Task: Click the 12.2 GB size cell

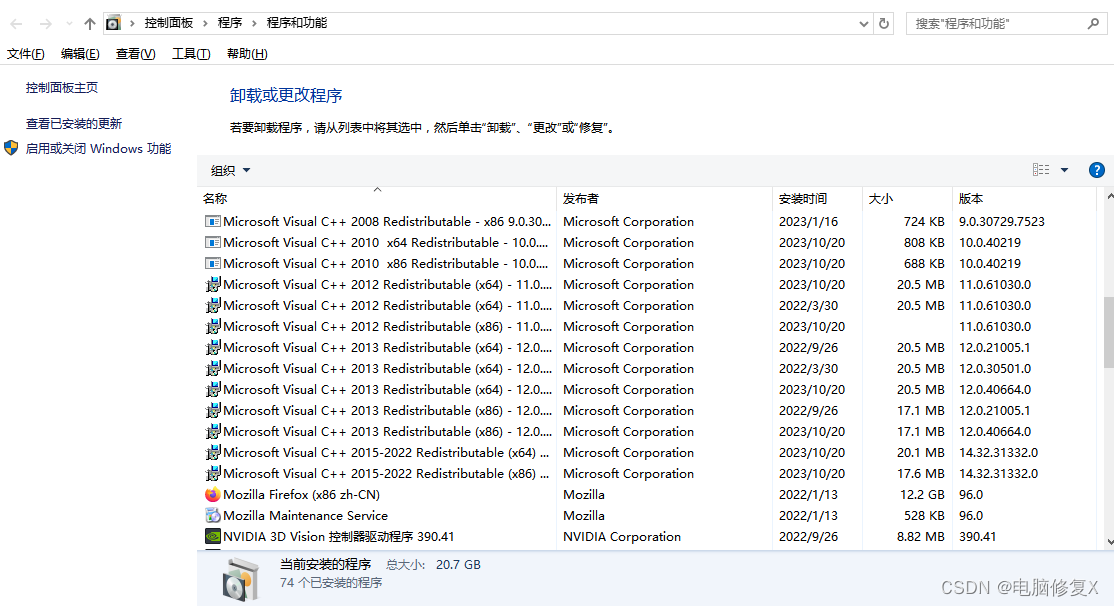Action: (x=921, y=494)
